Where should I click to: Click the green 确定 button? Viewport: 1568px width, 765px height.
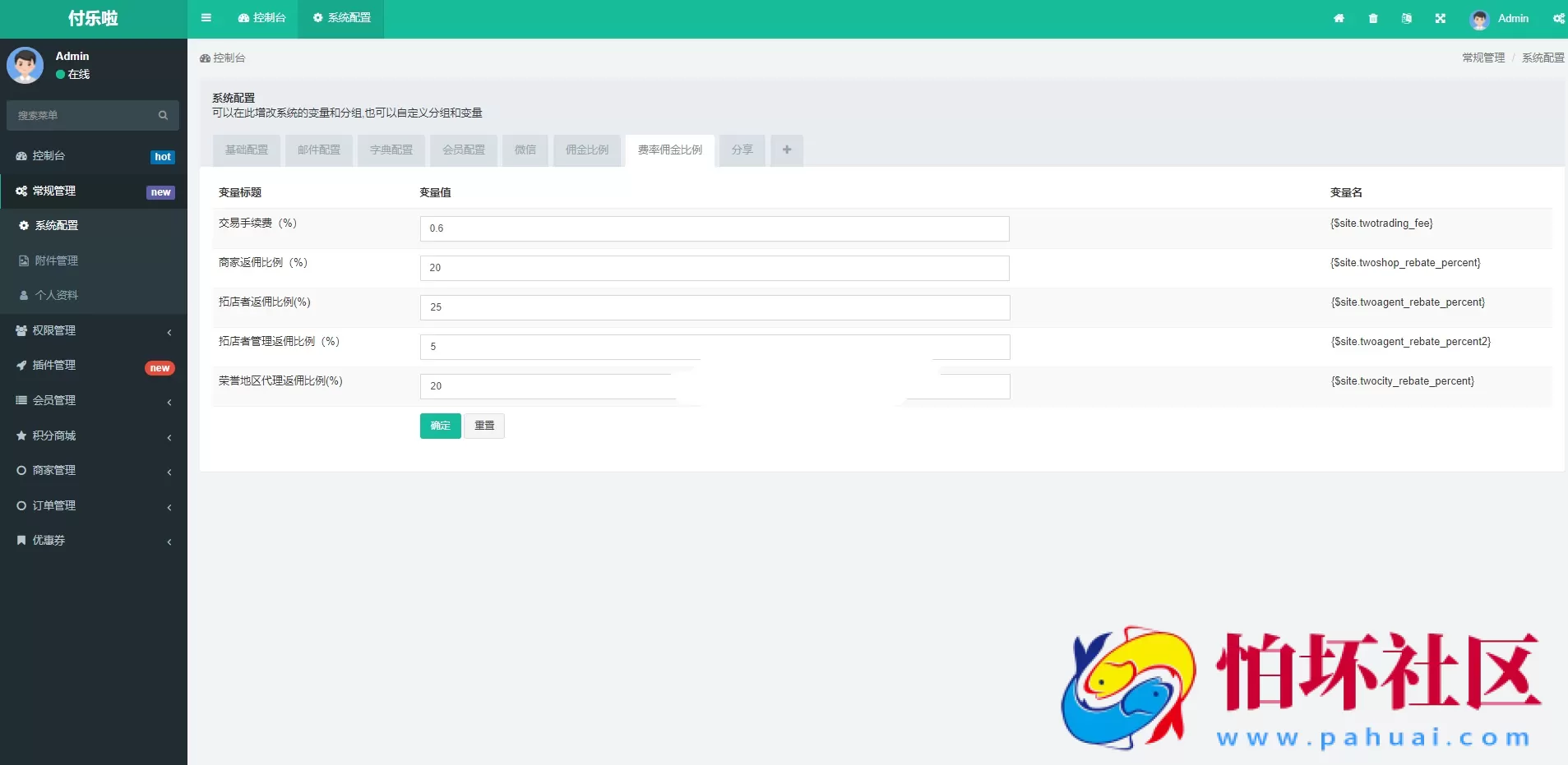[440, 426]
